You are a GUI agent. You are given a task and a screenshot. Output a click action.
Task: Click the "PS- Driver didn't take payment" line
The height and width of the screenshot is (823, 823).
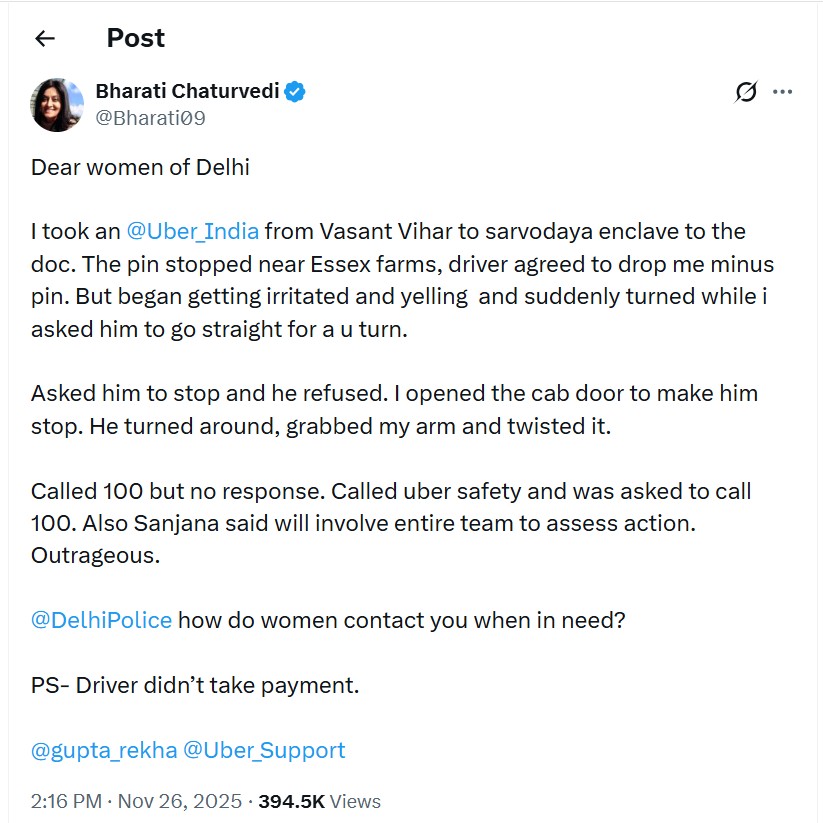point(195,685)
